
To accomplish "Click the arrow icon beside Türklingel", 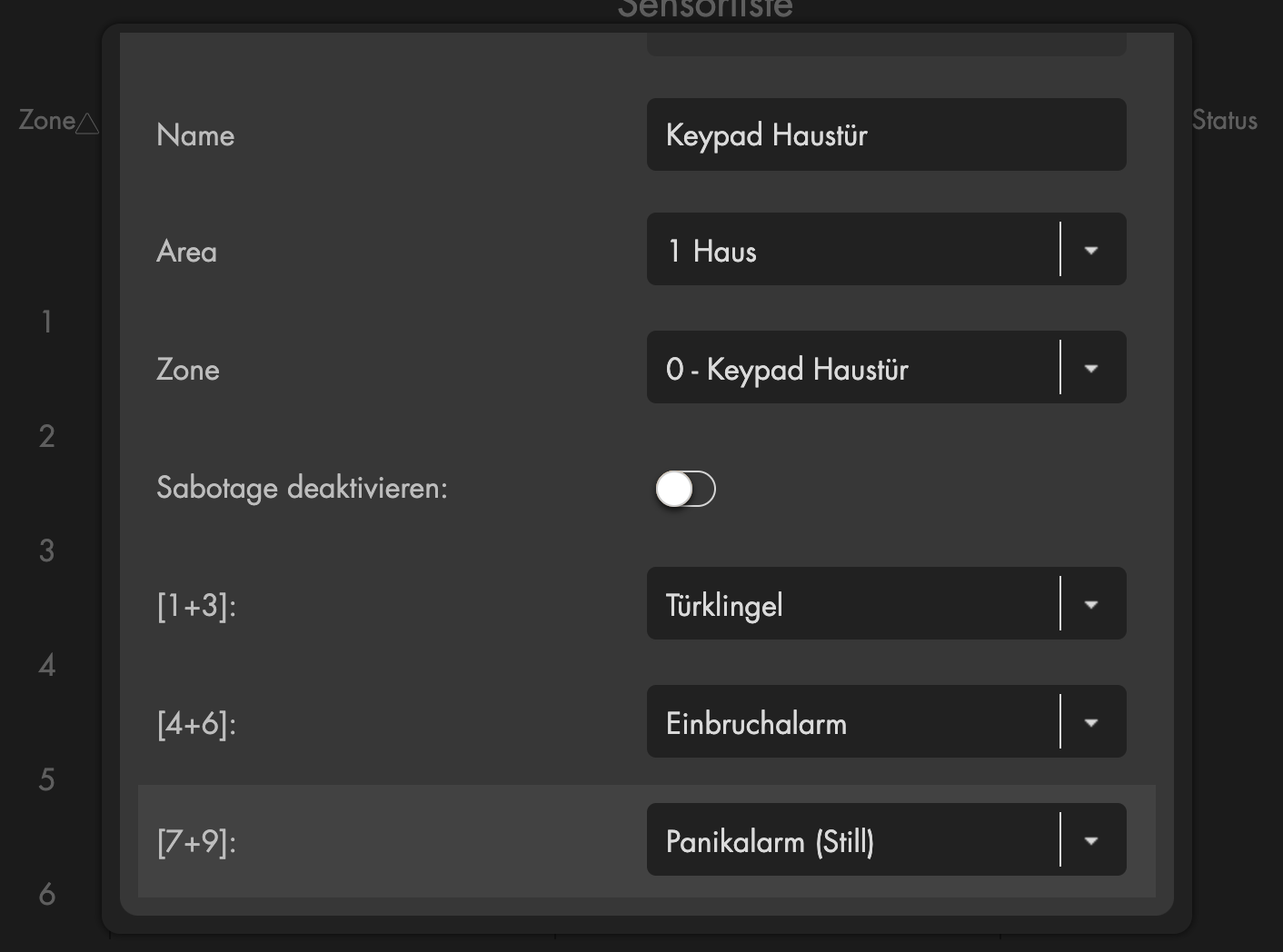I will pyautogui.click(x=1091, y=604).
